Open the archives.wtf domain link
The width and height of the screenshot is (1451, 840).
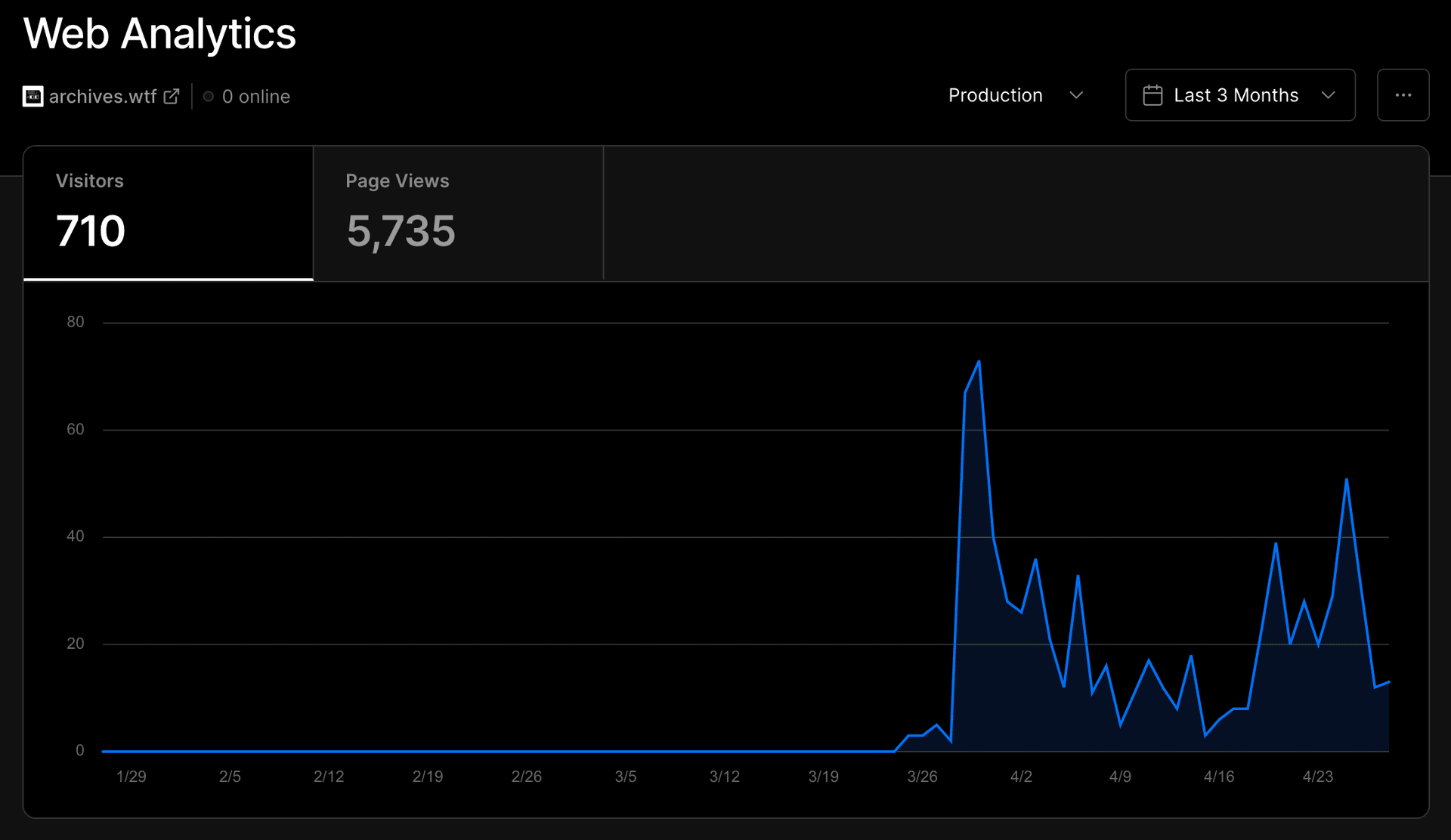tap(103, 97)
